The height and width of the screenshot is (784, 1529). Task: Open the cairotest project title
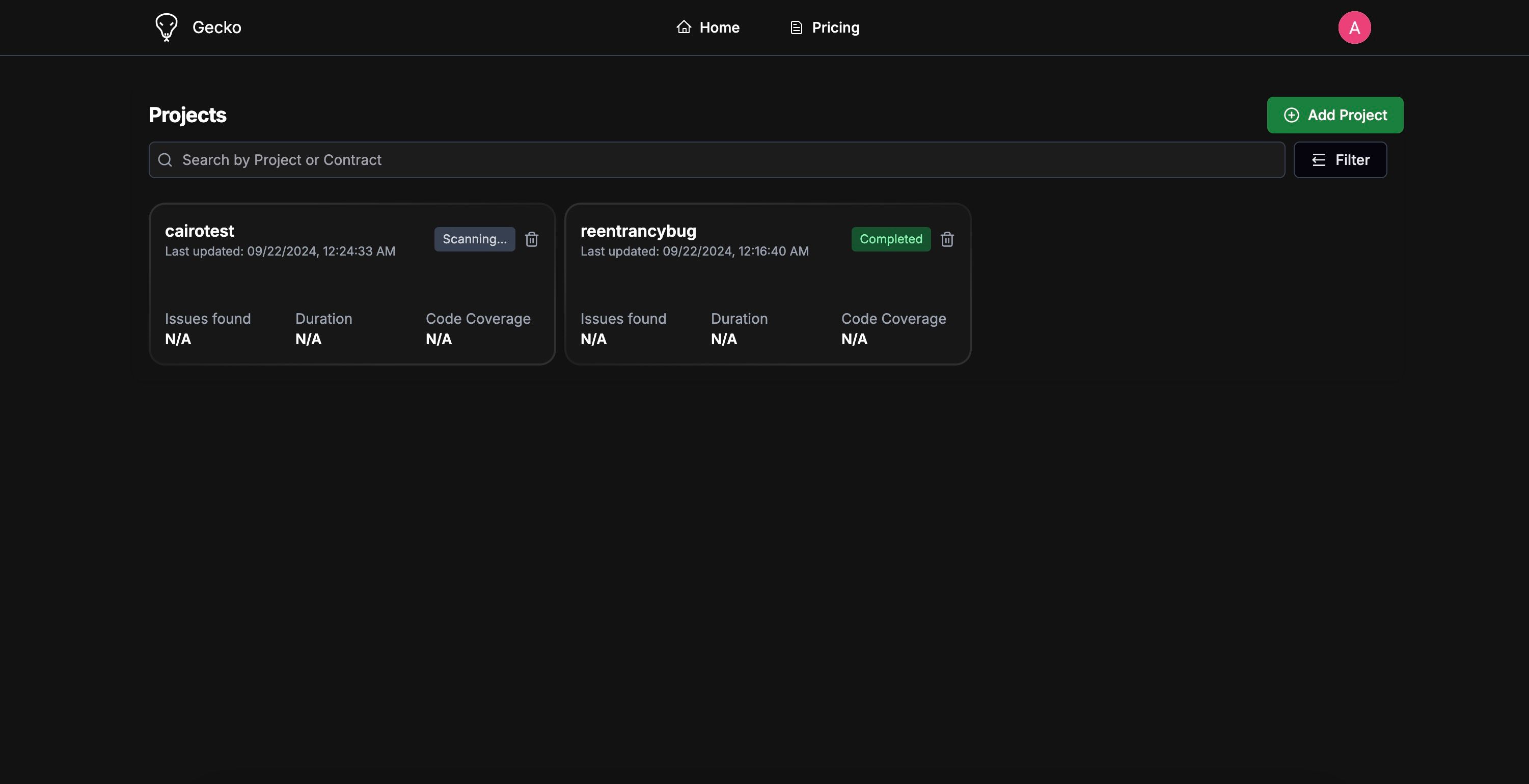(200, 231)
